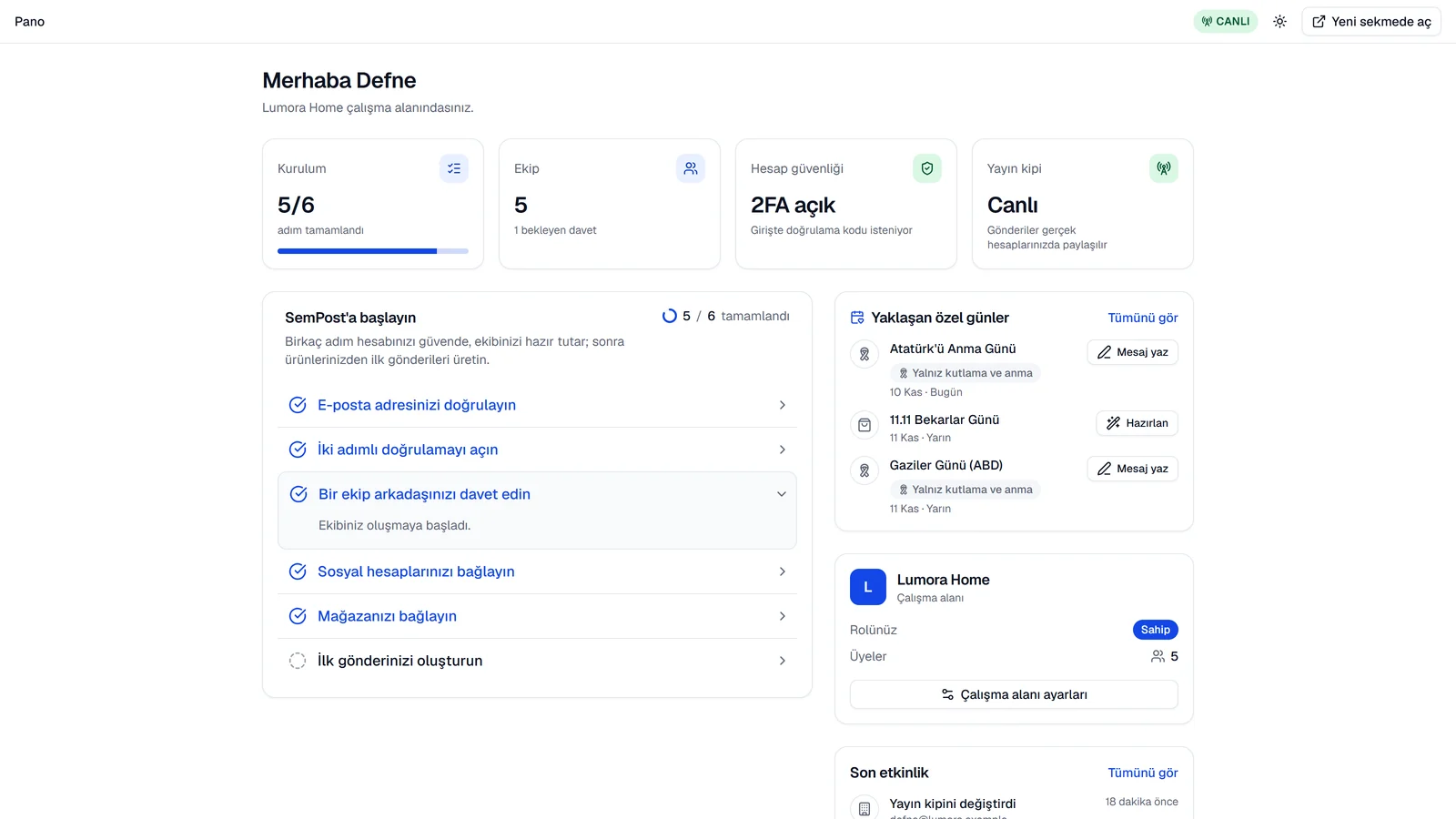Click Mesaj yaz for Atatürk'ü Anma Günü
The image size is (1456, 819).
(x=1133, y=352)
